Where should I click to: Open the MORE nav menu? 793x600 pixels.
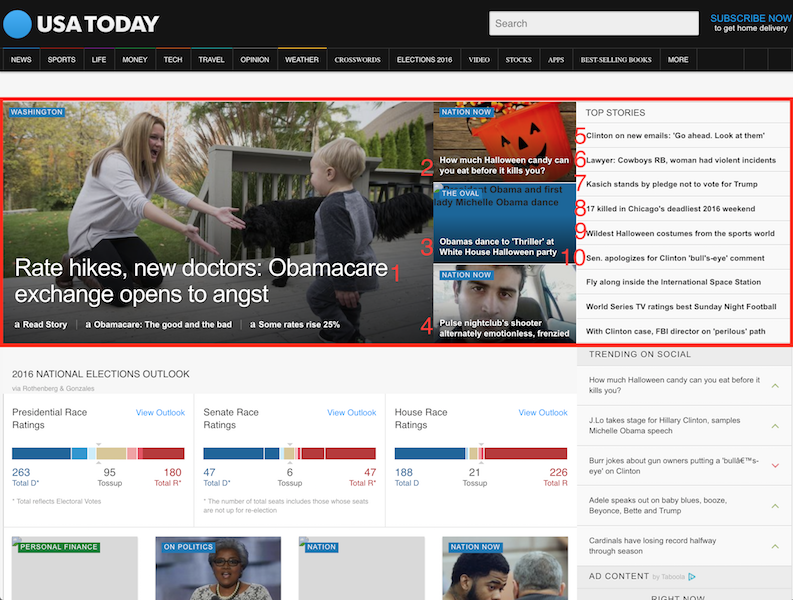tap(678, 60)
